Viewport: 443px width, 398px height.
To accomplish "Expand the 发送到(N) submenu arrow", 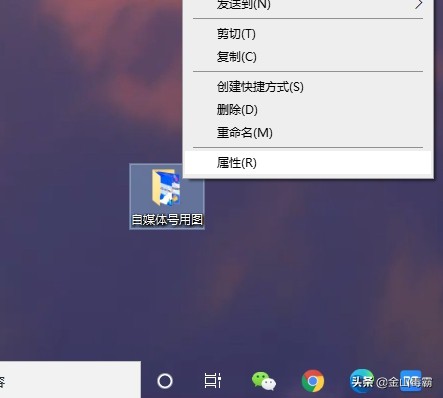I will 418,4.
